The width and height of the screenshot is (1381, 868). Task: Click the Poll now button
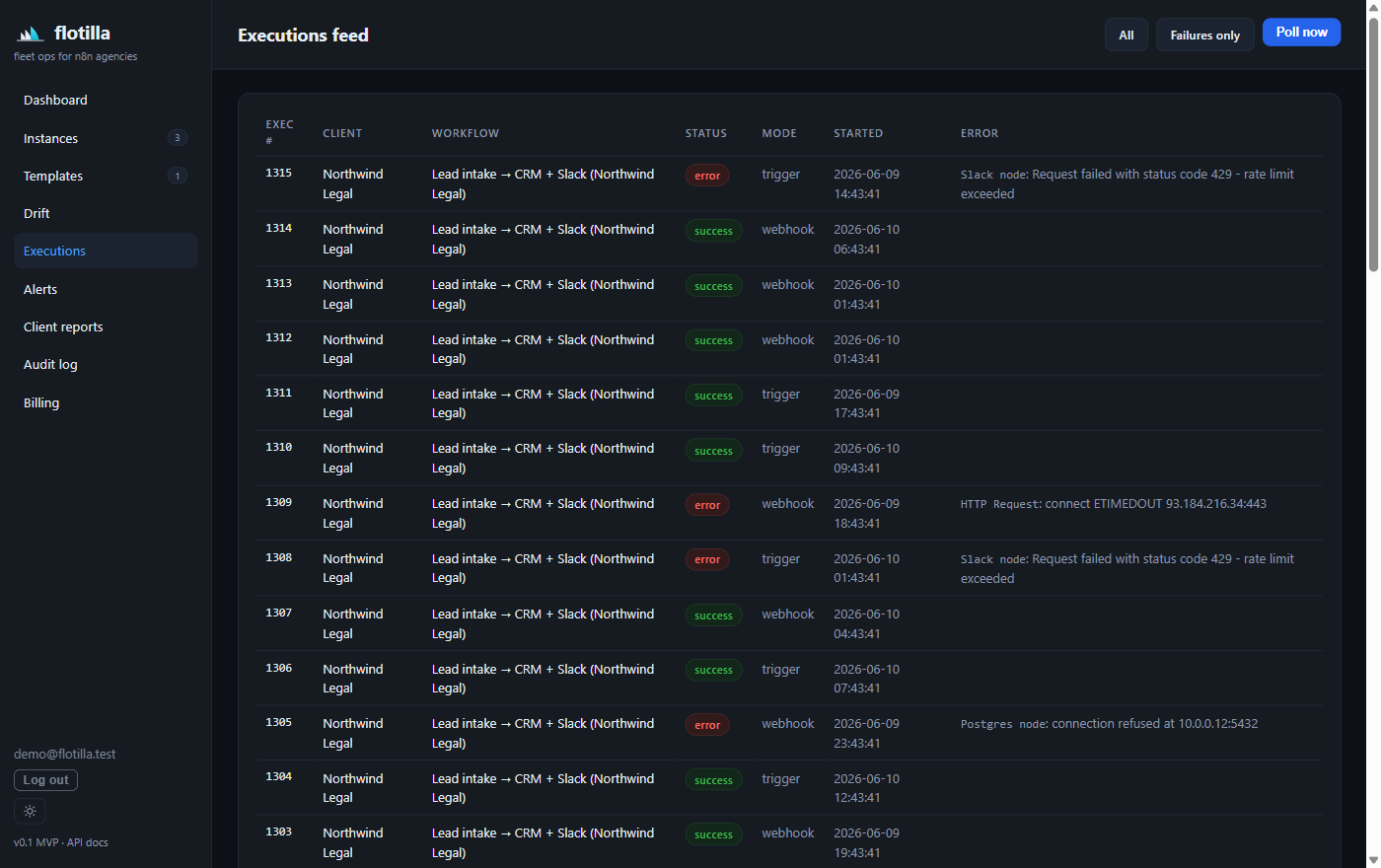1302,33
